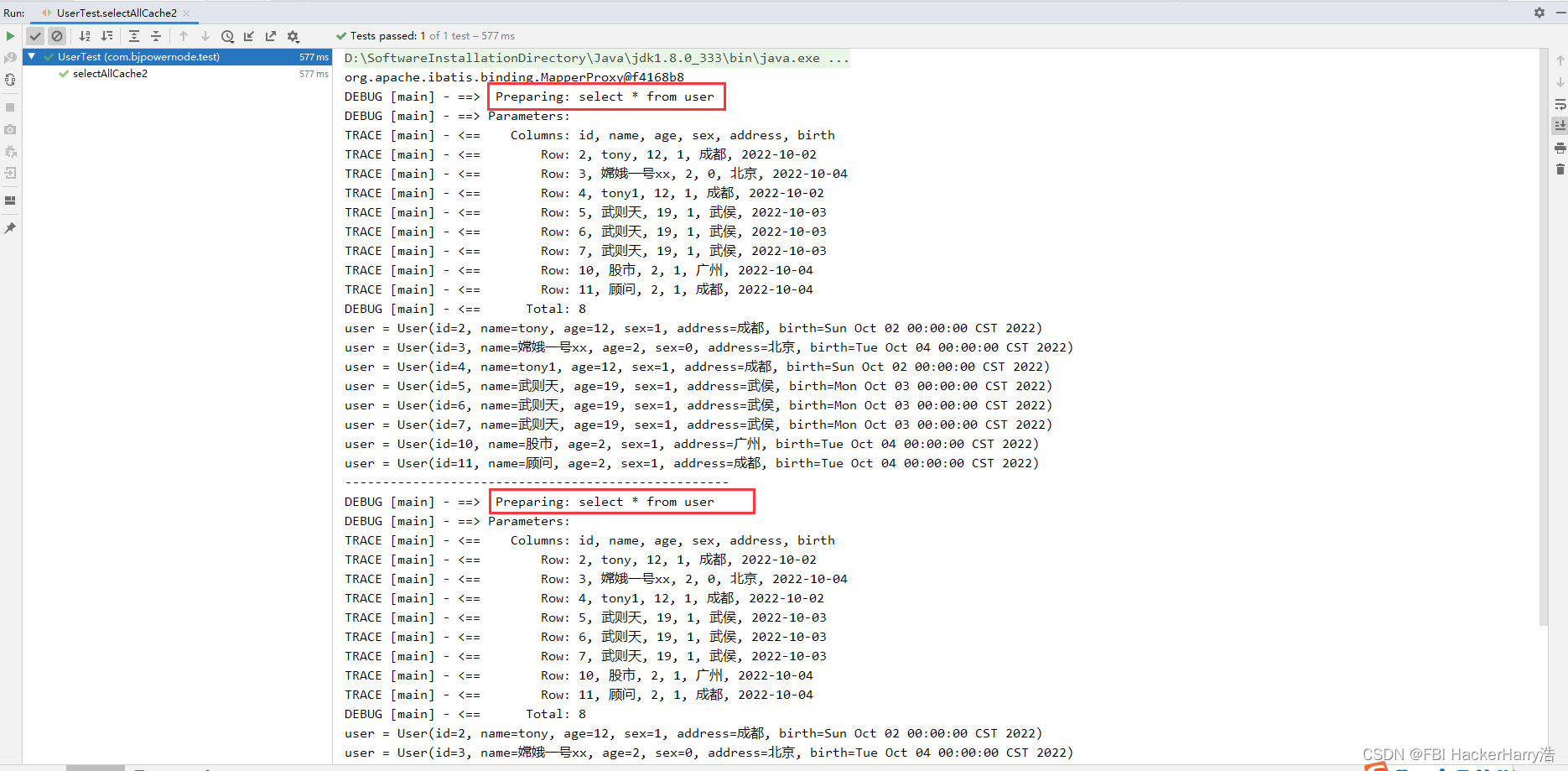Click Restore Layout icon
This screenshot has width=1568, height=771.
(x=10, y=201)
